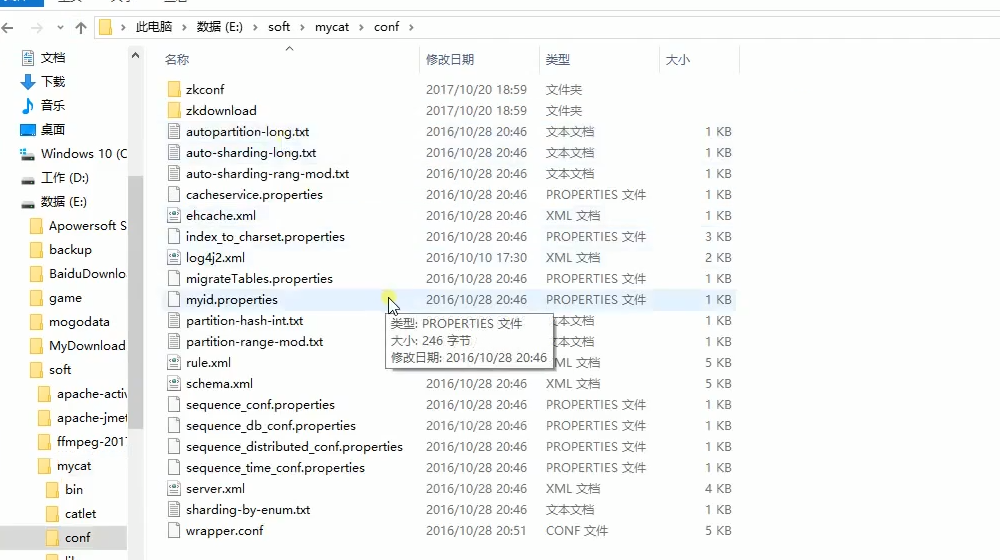Select 此电脑 in the address path

(x=154, y=27)
